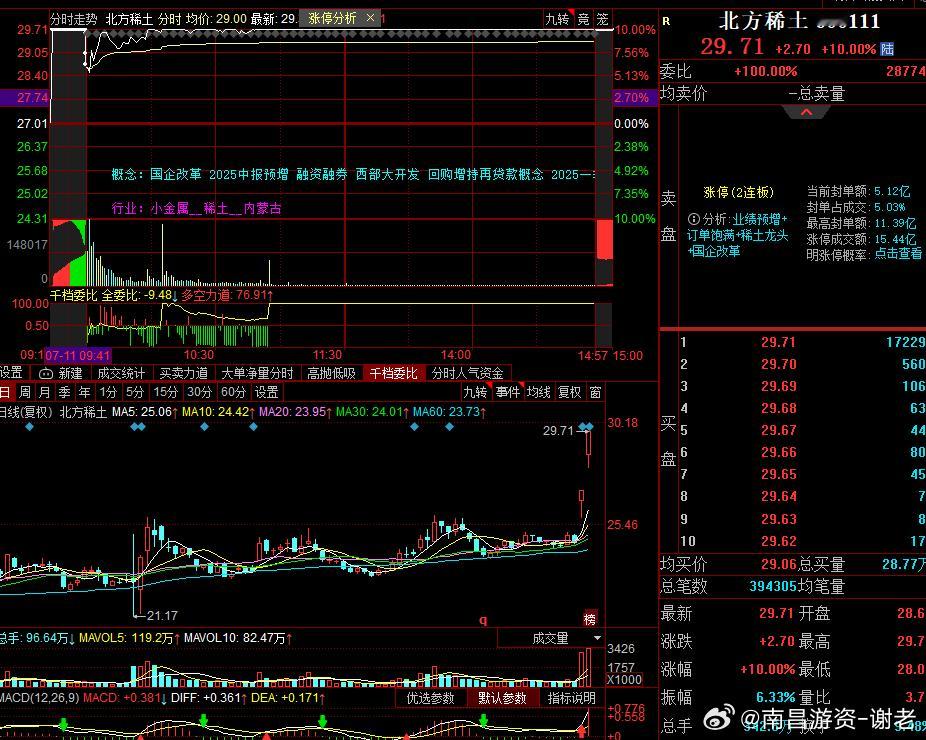Toggle 复权 price adjustment
The height and width of the screenshot is (740, 926).
pyautogui.click(x=569, y=392)
